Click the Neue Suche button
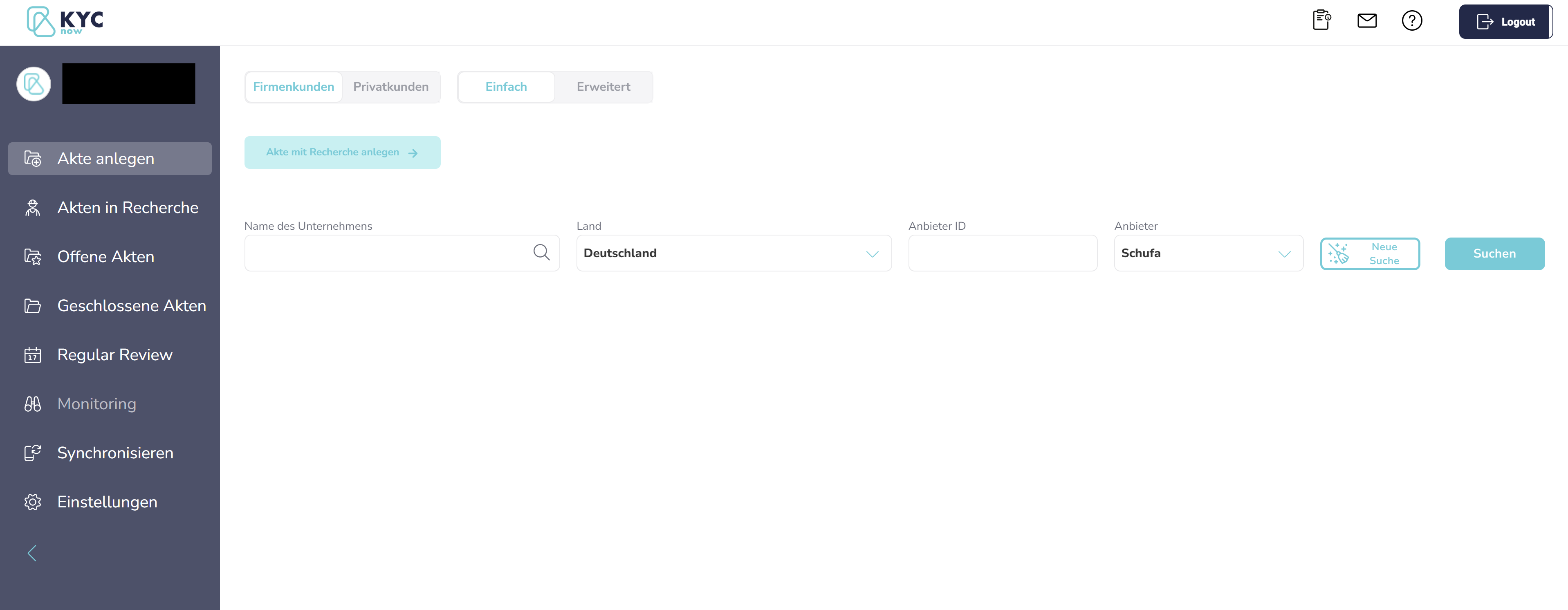The height and width of the screenshot is (610, 1568). coord(1370,254)
